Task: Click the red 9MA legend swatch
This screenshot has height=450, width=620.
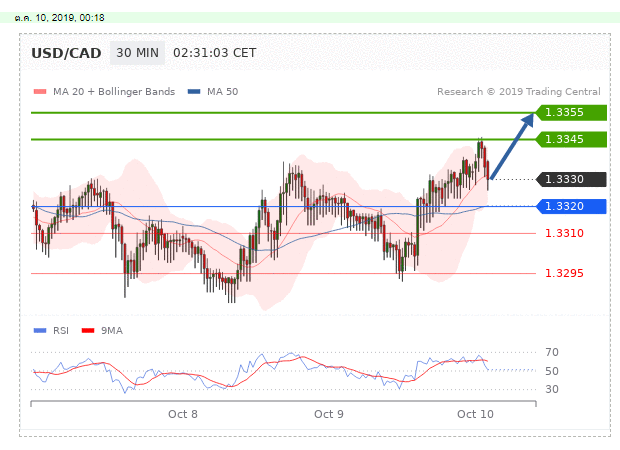Action: [x=88, y=331]
